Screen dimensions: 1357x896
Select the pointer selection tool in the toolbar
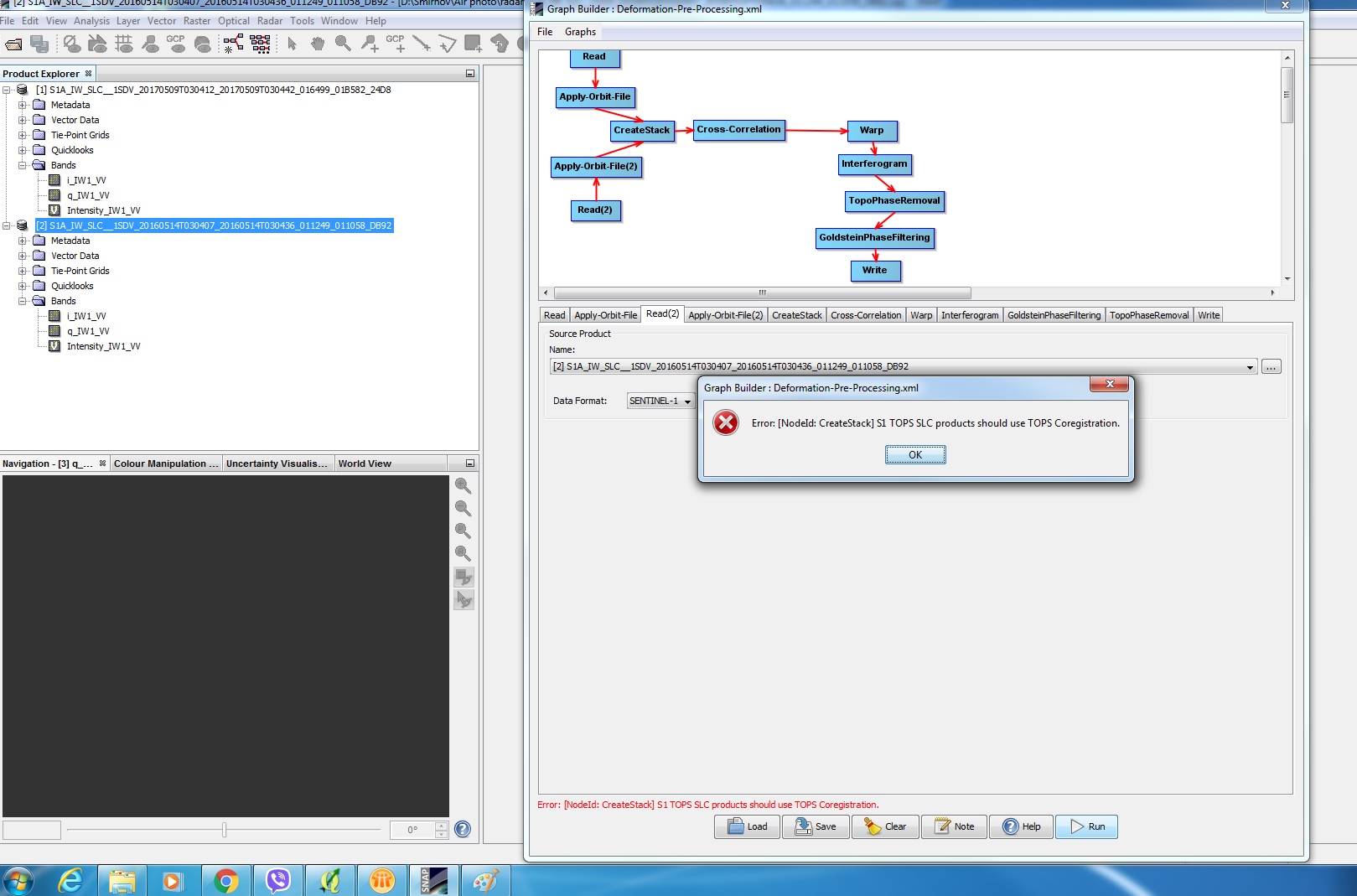coord(292,44)
